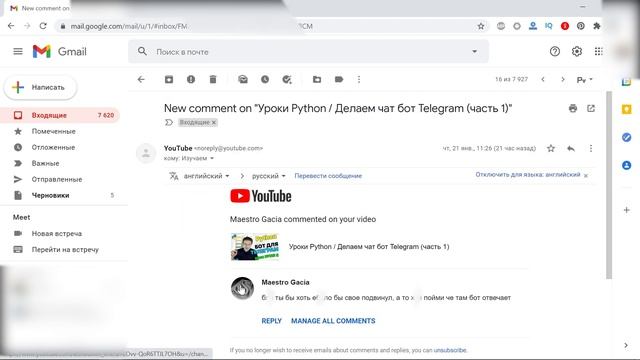The width and height of the screenshot is (640, 360).
Task: Click the sender's profile picture placeholder
Action: tap(146, 153)
